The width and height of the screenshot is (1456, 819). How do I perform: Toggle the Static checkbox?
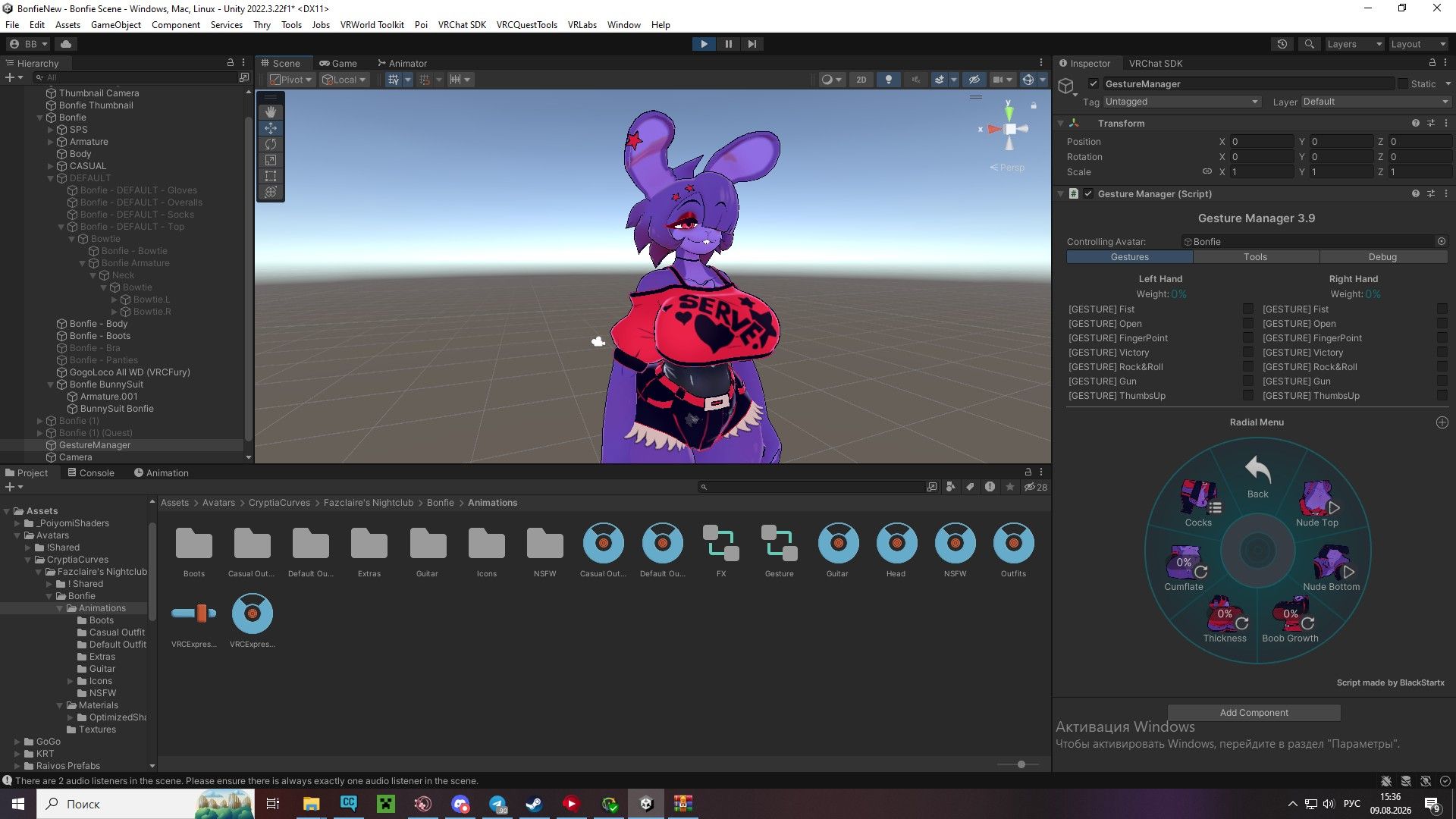tap(1403, 83)
